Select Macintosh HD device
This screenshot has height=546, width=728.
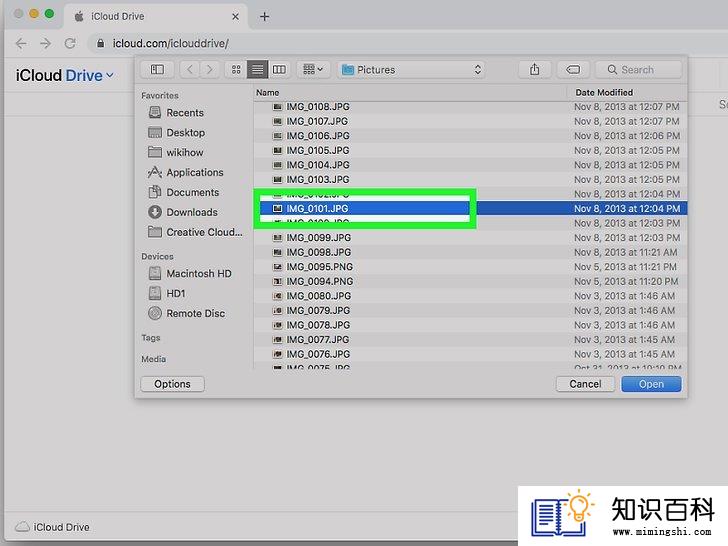click(x=190, y=273)
